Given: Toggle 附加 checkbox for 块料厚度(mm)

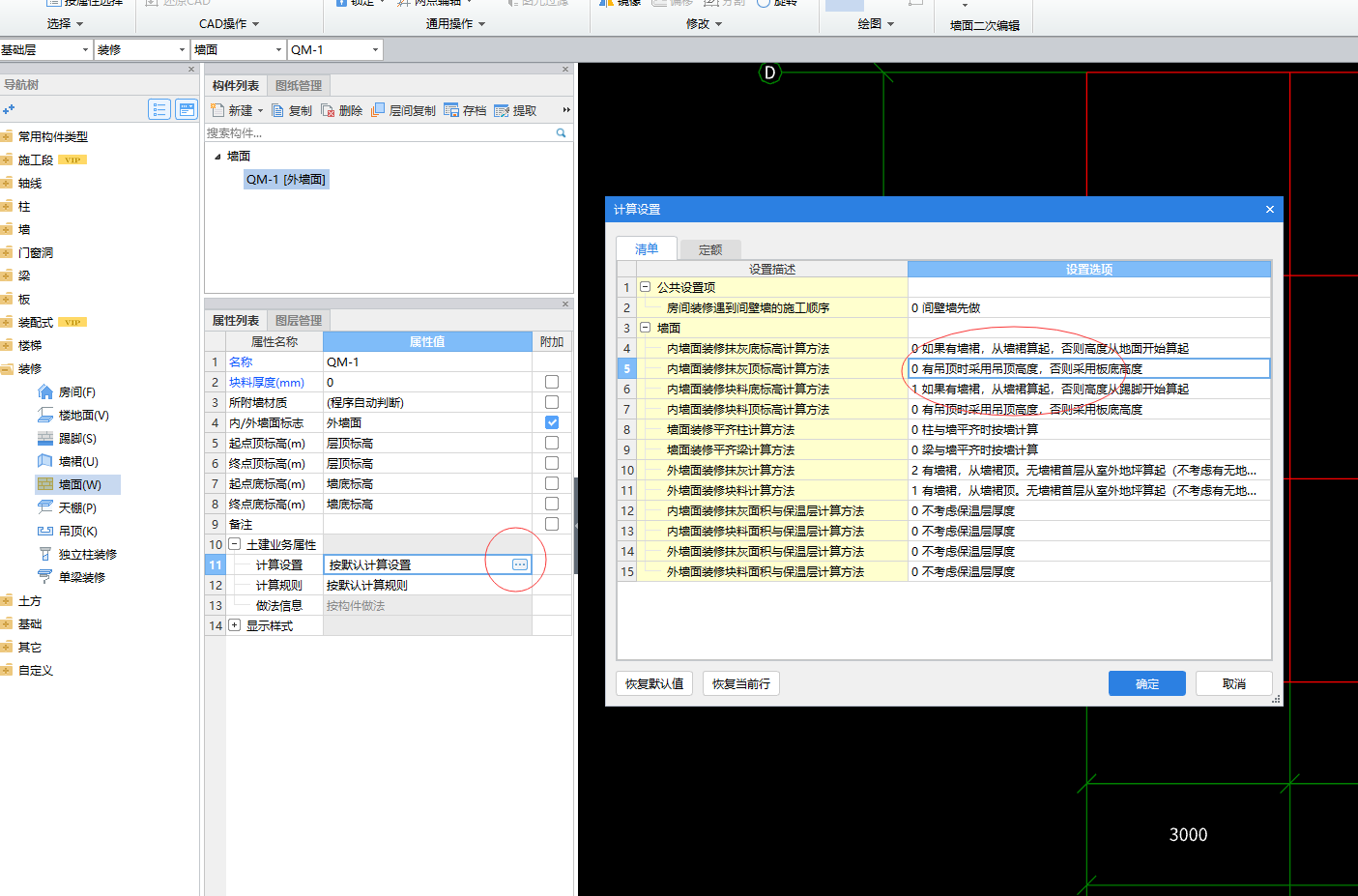Looking at the screenshot, I should click(552, 382).
